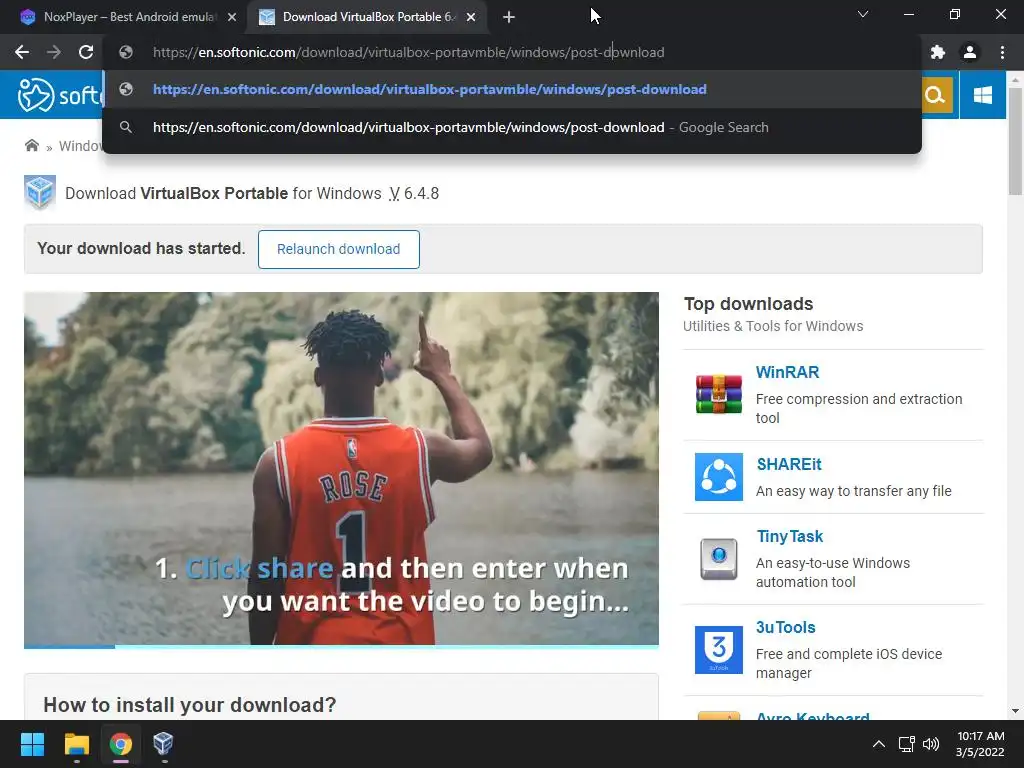Show hidden system tray icons
The image size is (1024, 768).
point(879,744)
